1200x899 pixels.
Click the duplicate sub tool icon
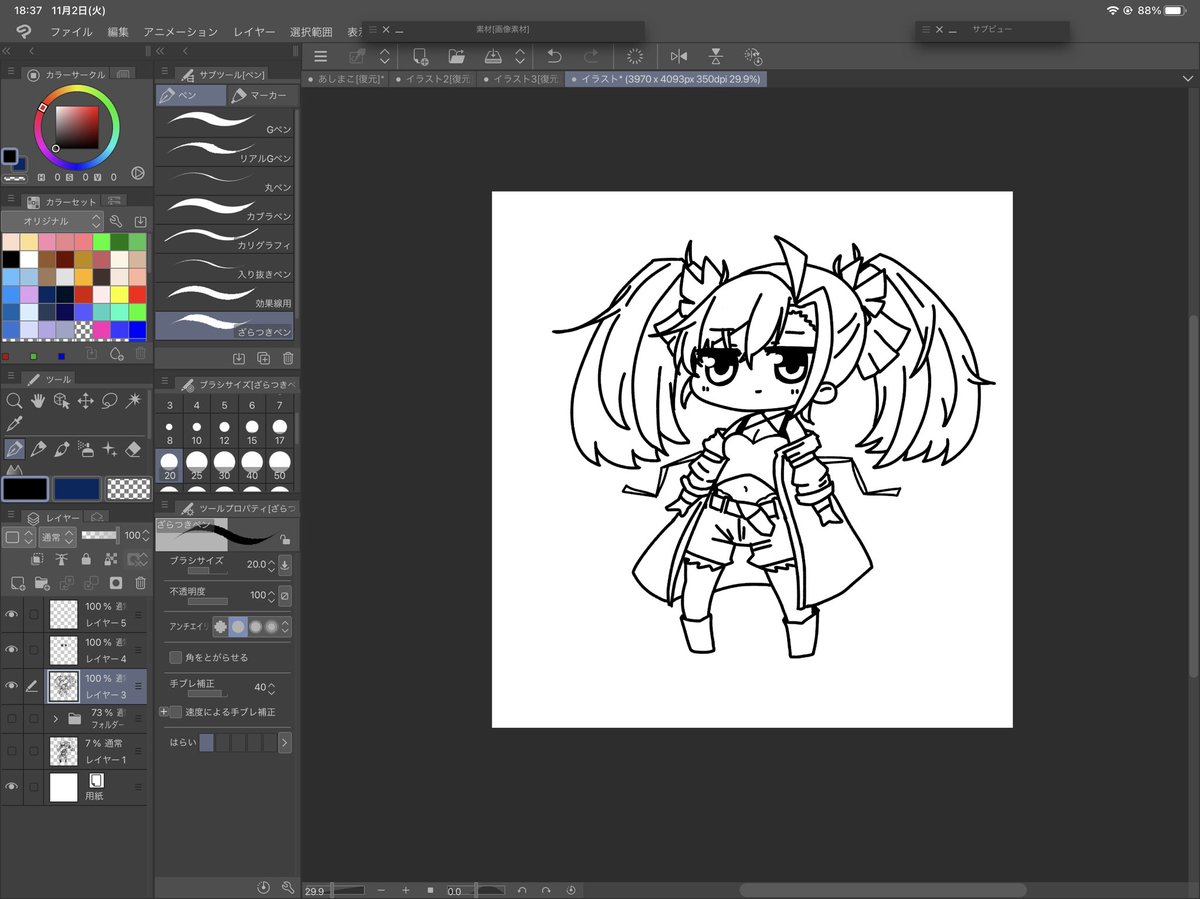(x=264, y=358)
